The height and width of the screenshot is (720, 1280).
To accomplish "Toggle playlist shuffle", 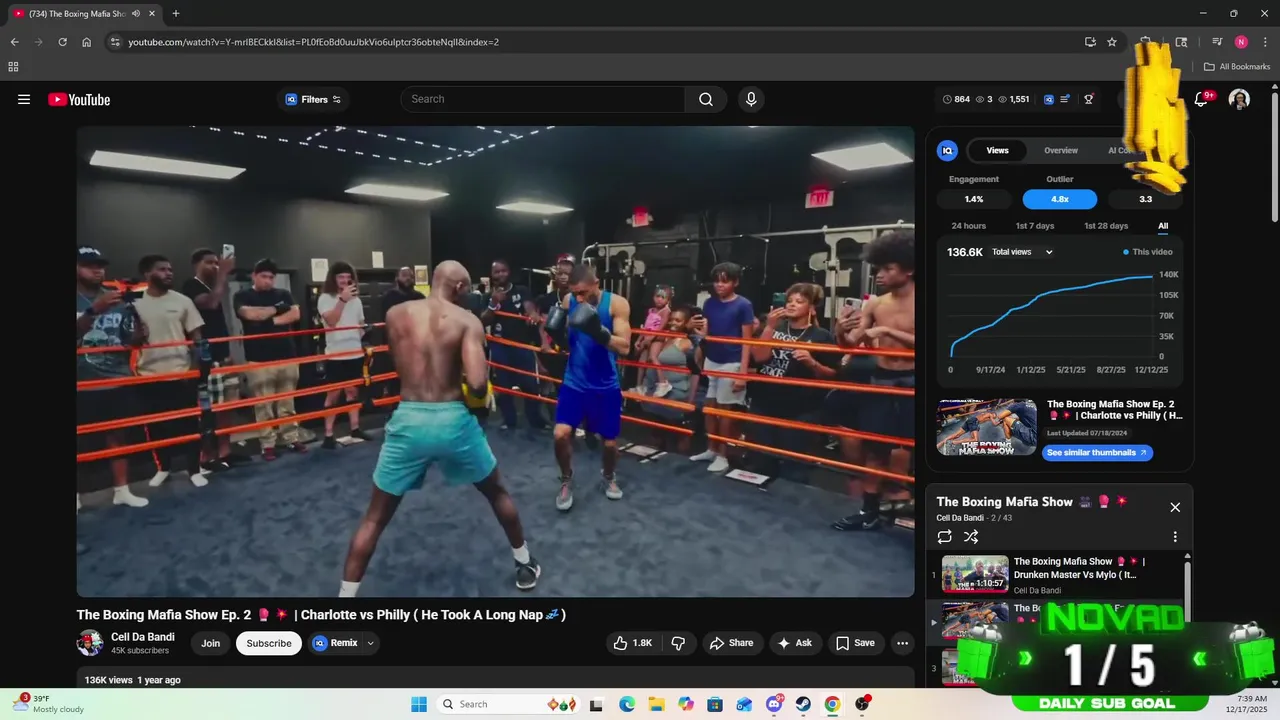I will click(971, 537).
